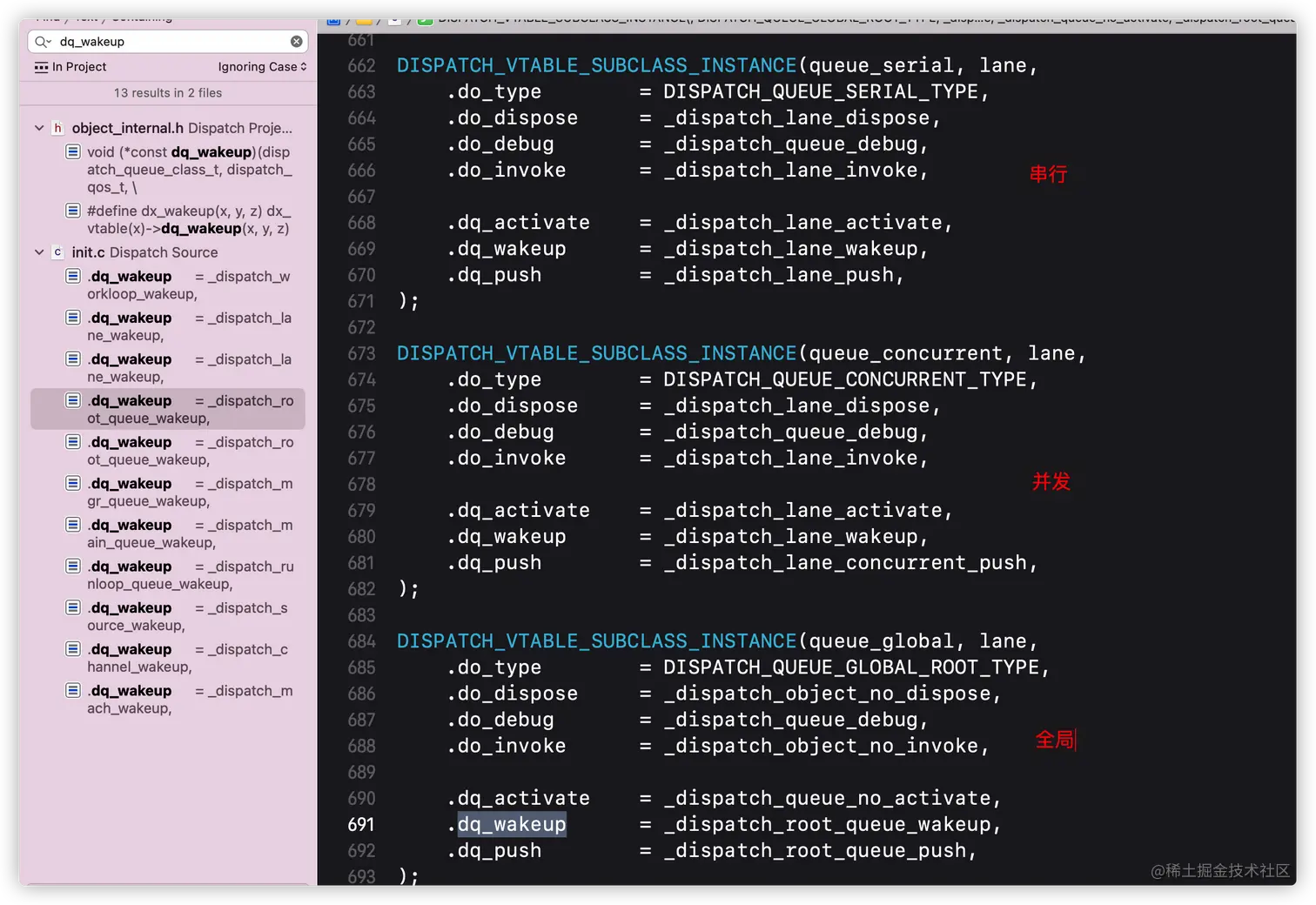Open the Ignoring Case dropdown
This screenshot has height=905, width=1316.
pyautogui.click(x=262, y=67)
